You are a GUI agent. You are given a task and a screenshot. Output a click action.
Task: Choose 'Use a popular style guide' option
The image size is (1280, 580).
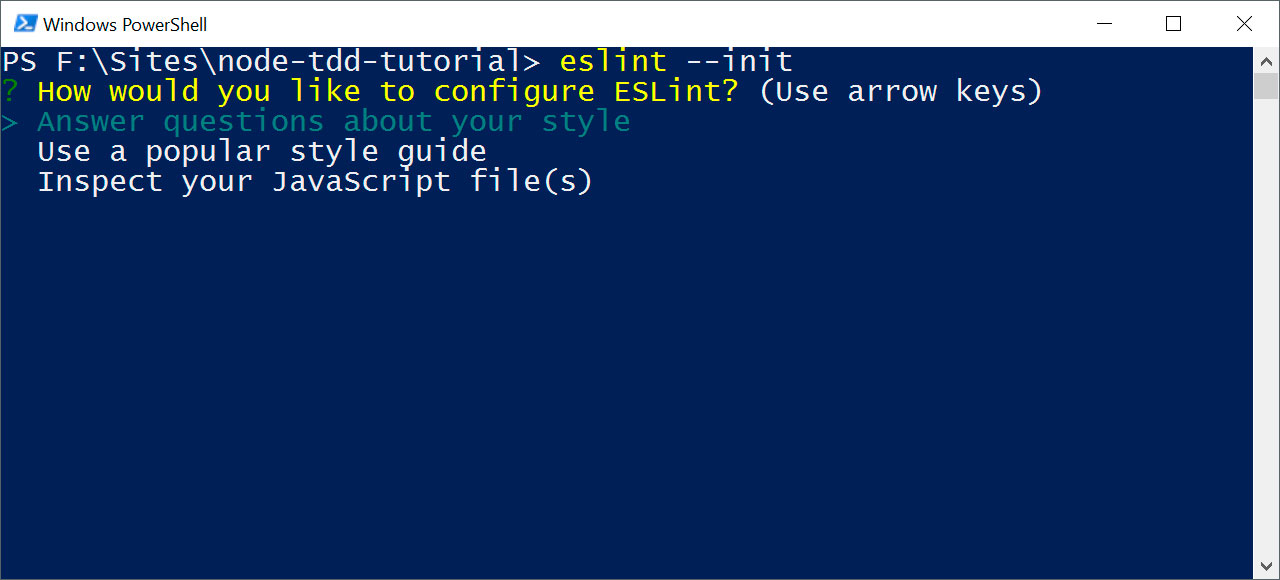coord(262,152)
